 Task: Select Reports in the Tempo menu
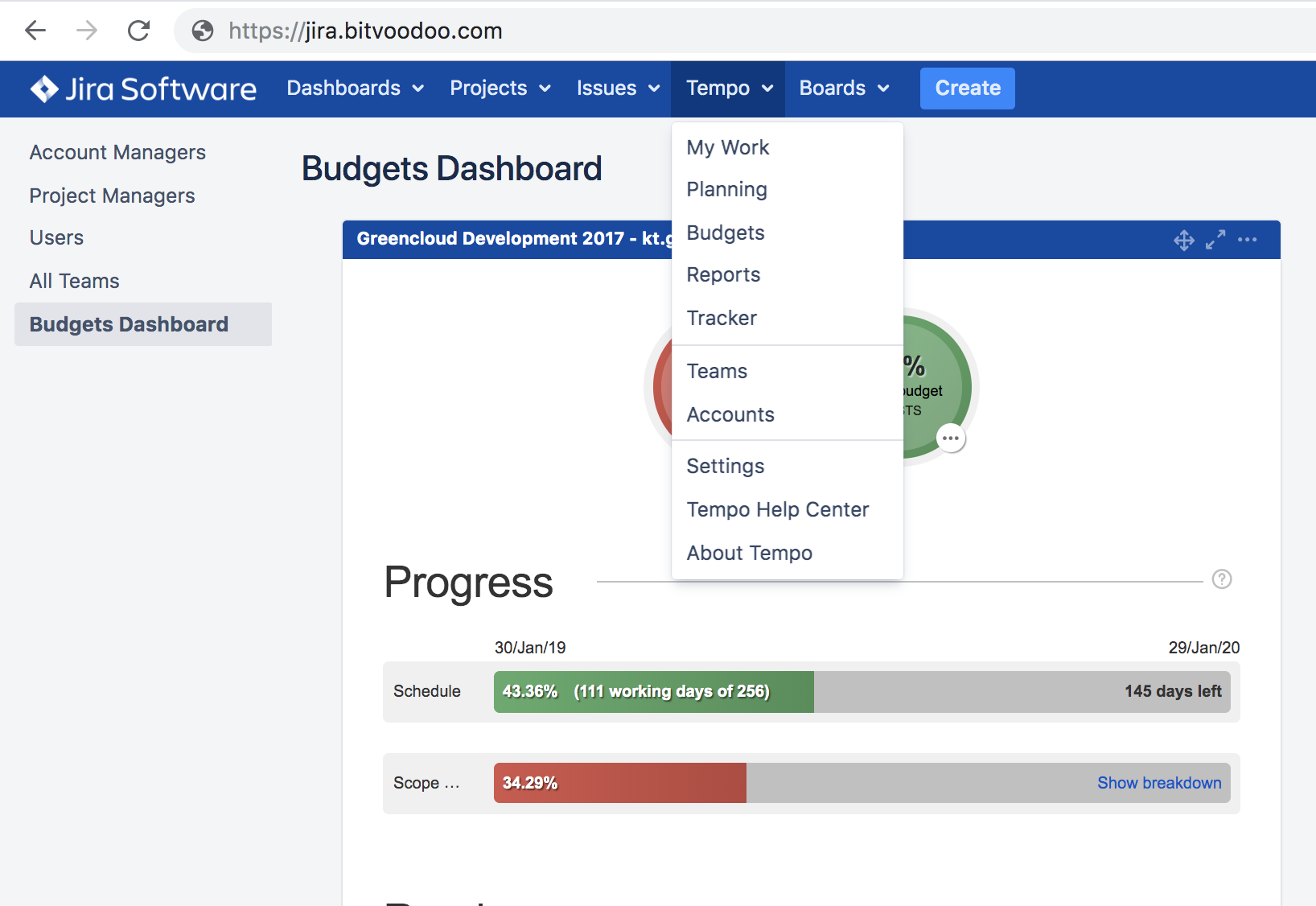pos(788,275)
